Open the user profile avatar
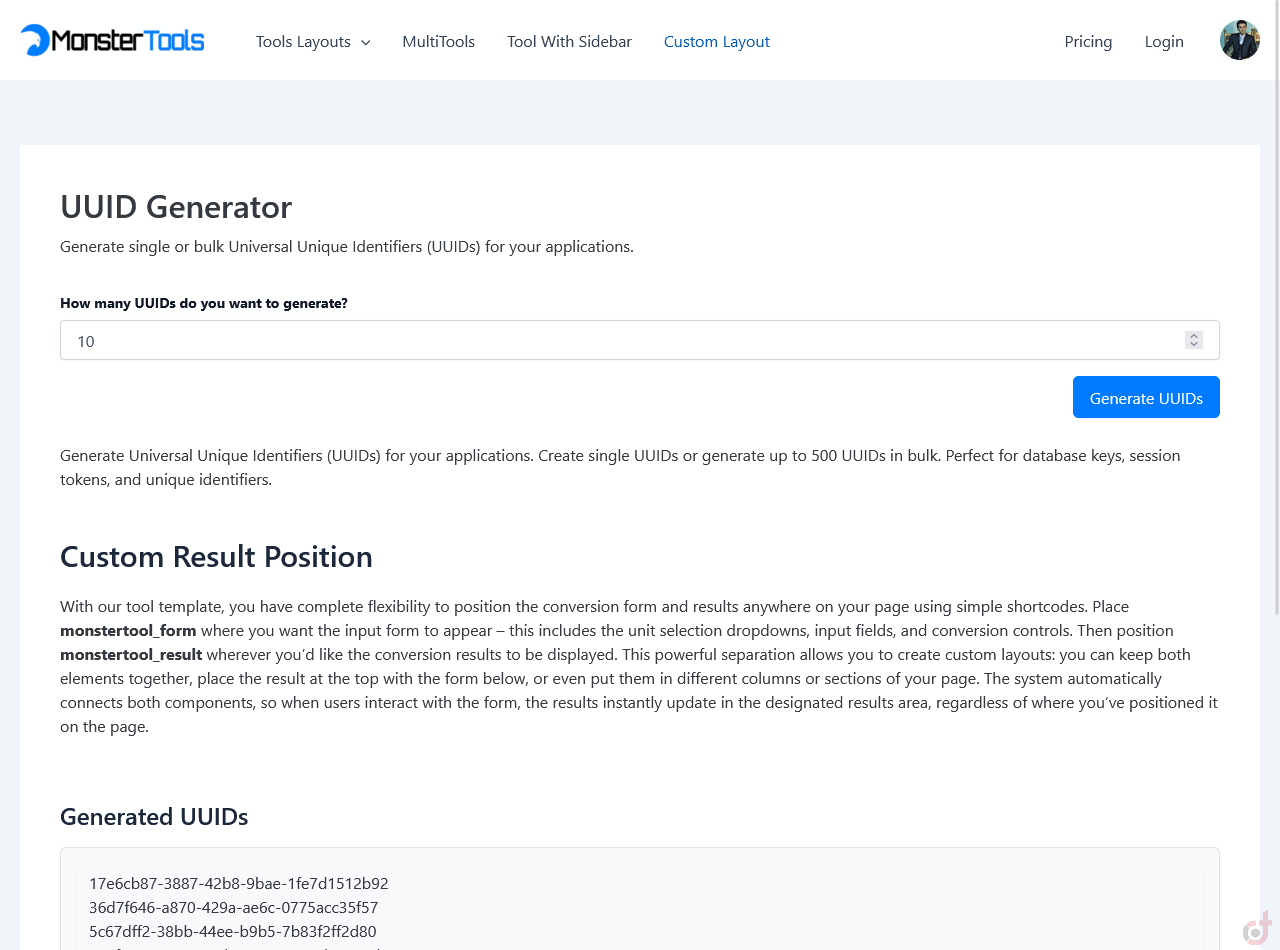The image size is (1280, 950). tap(1239, 40)
